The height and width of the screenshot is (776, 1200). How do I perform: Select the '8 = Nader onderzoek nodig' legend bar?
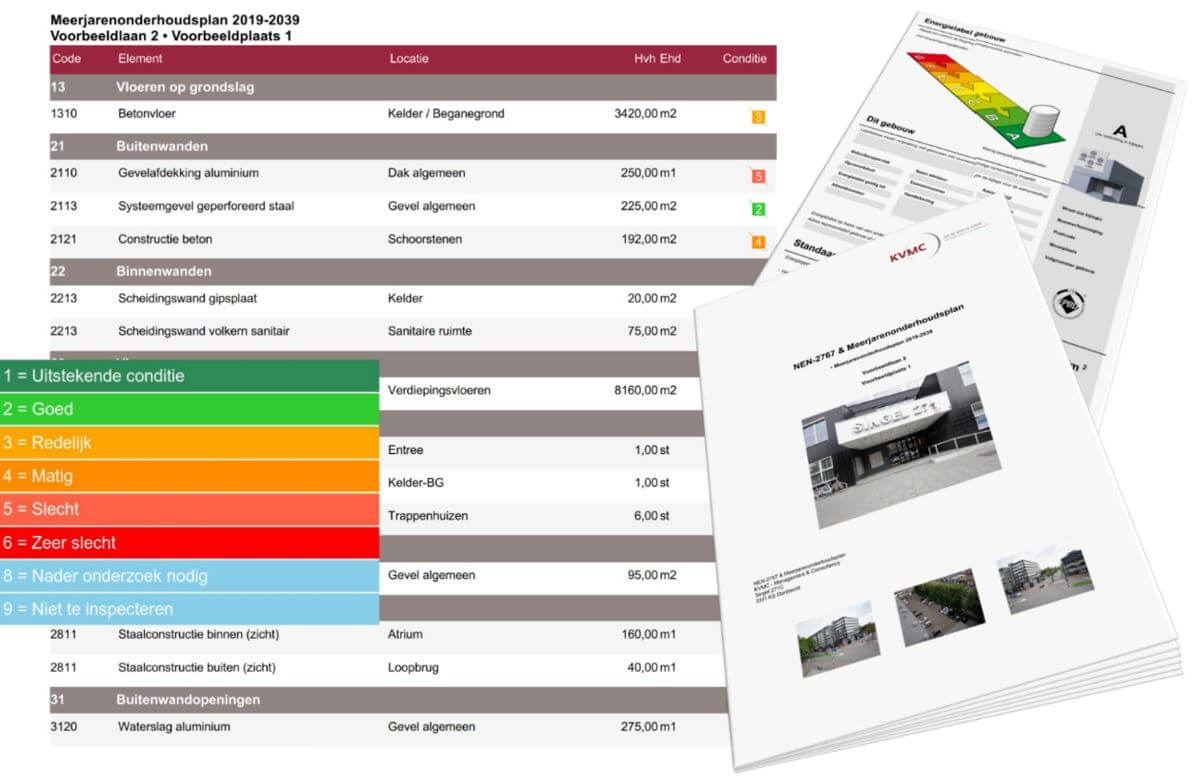pos(190,575)
